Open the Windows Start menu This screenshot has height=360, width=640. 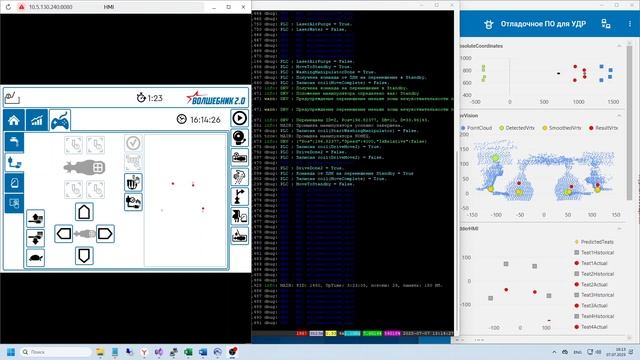point(11,352)
